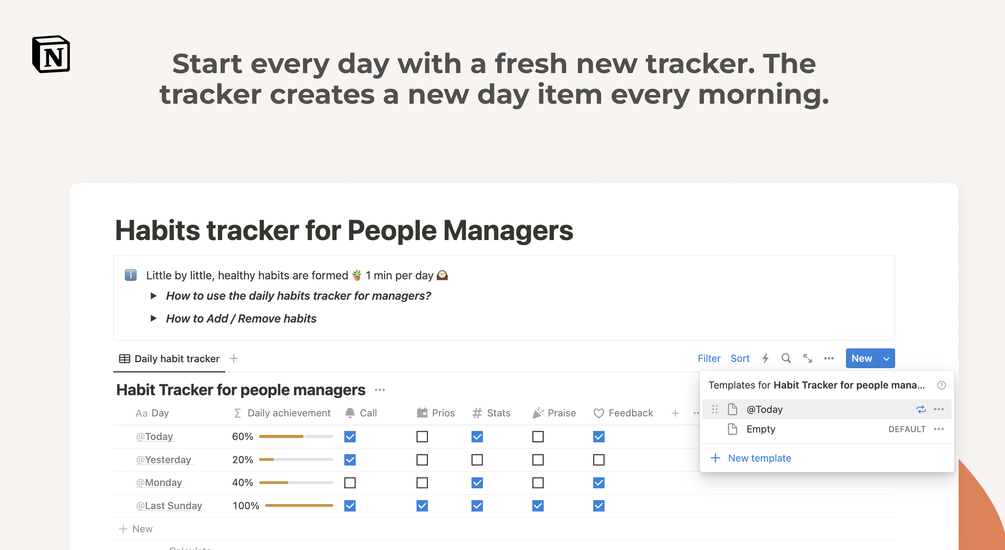Screen dimensions: 1005x550
Task: Open the database search icon
Action: point(786,358)
